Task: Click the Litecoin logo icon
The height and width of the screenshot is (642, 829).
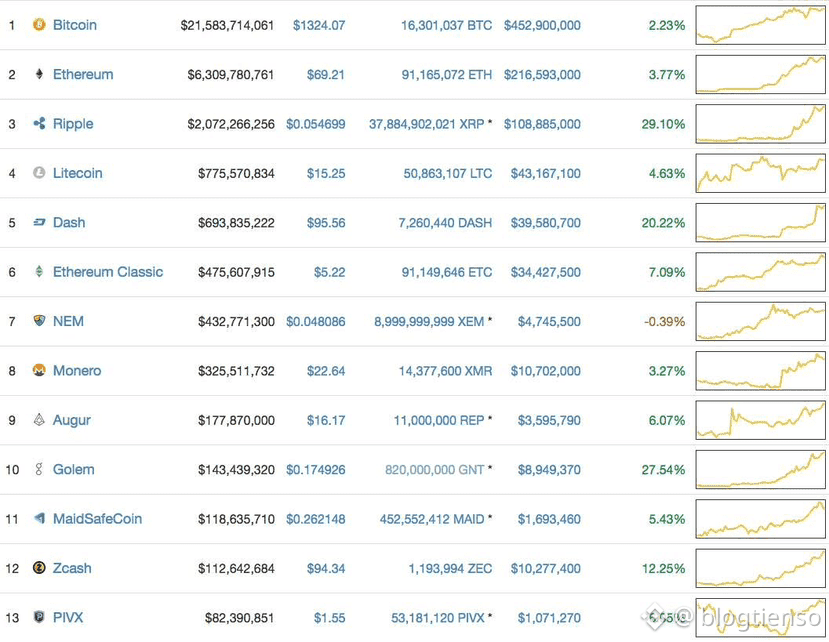Action: click(x=39, y=173)
